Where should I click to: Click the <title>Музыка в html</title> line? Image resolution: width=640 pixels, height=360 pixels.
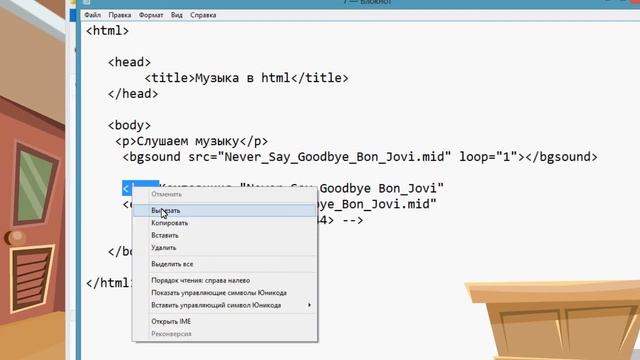coord(247,78)
